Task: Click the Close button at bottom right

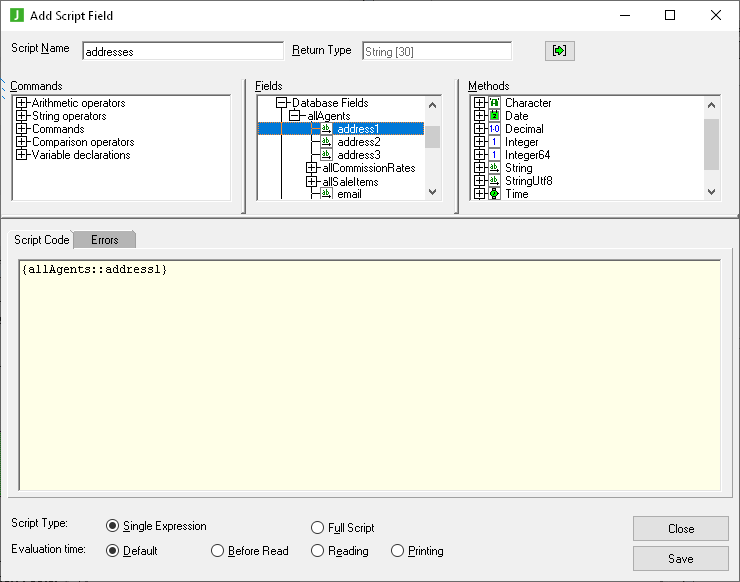Action: coord(680,528)
